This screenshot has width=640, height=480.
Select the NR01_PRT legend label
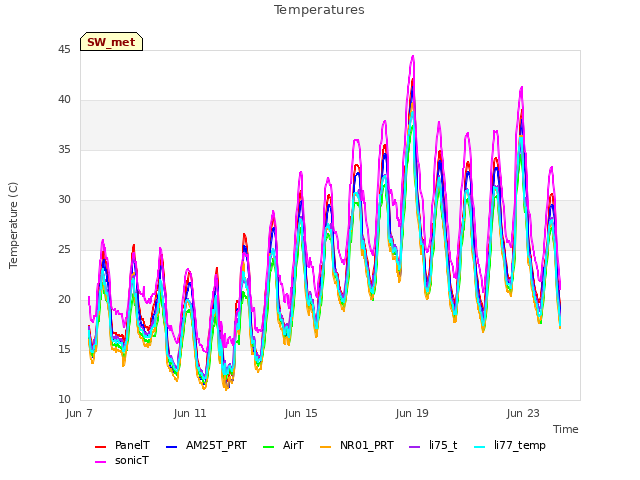click(x=367, y=445)
